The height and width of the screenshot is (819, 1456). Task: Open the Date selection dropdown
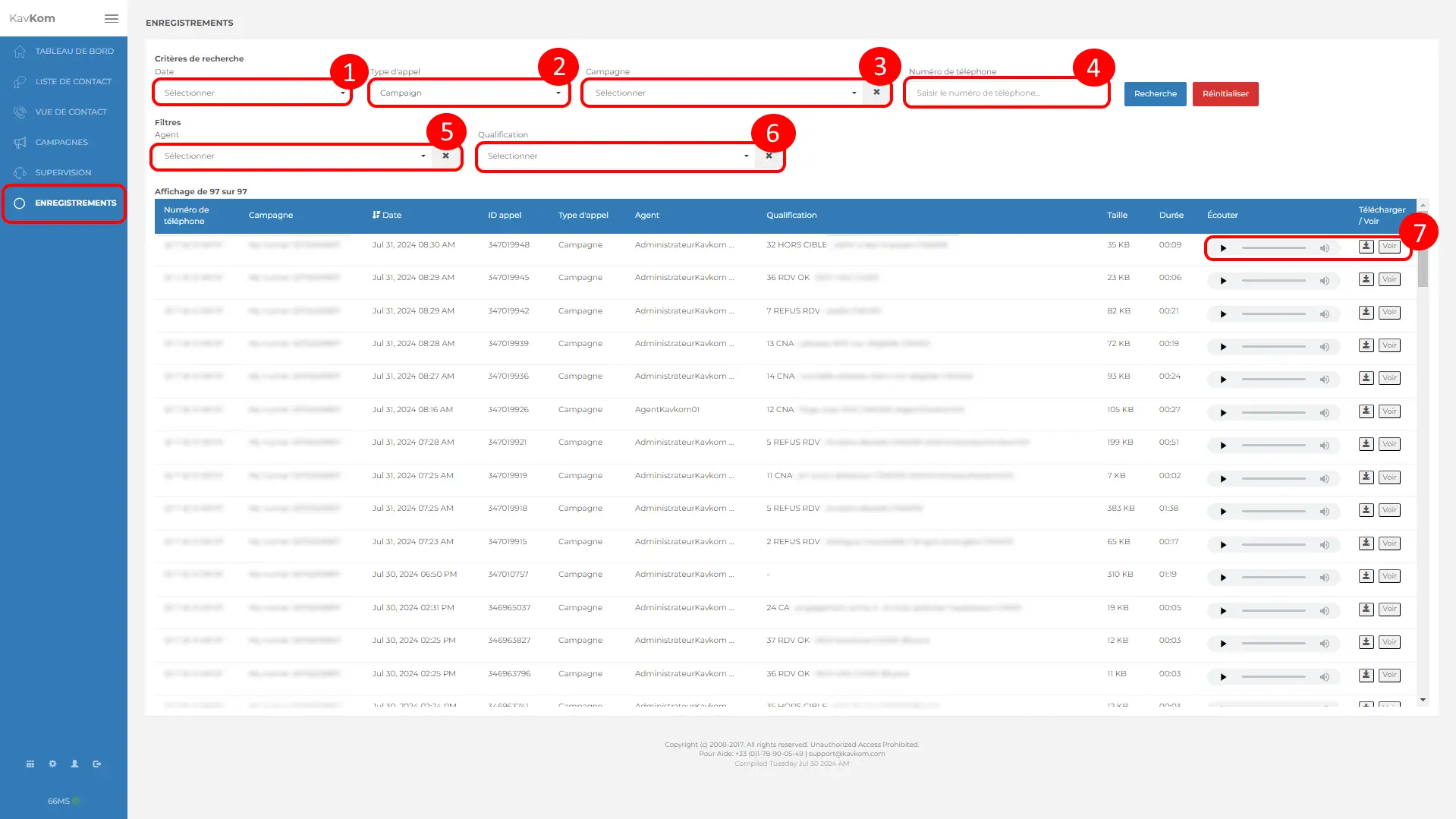click(251, 93)
